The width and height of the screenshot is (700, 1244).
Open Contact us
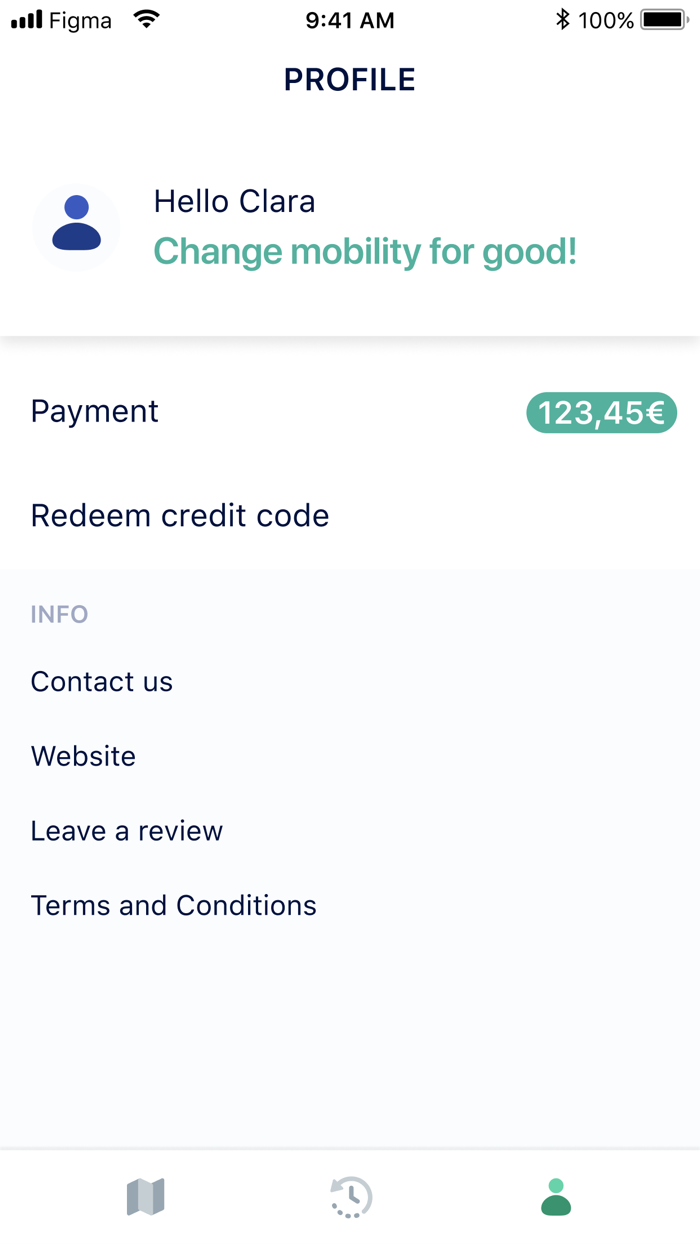coord(102,681)
